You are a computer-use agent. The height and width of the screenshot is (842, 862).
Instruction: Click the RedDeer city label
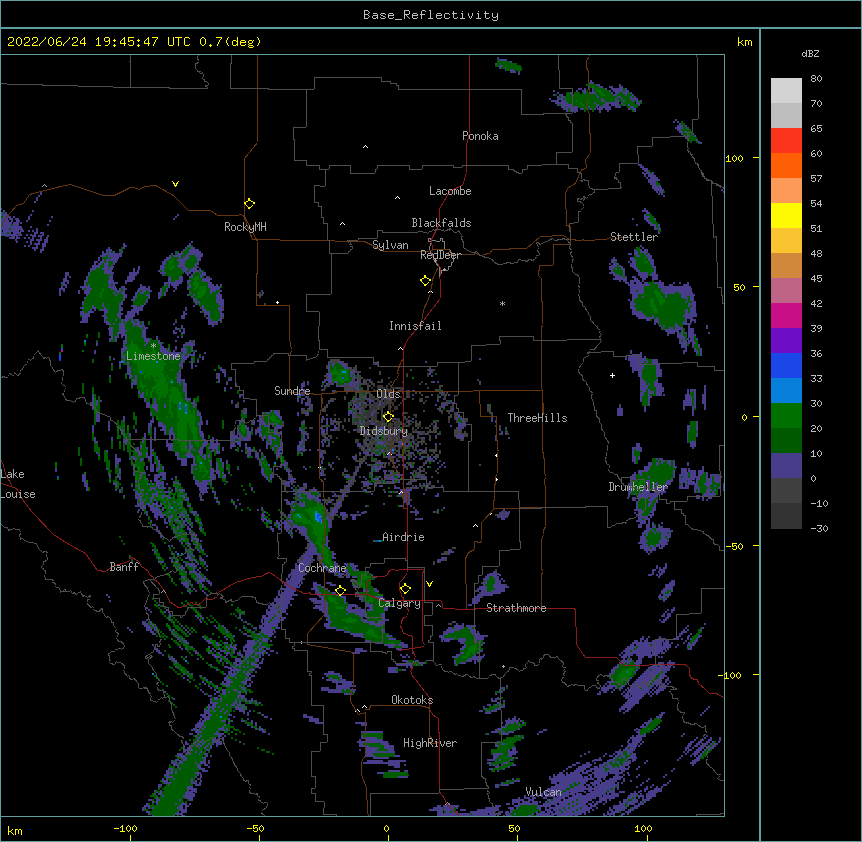tap(440, 255)
